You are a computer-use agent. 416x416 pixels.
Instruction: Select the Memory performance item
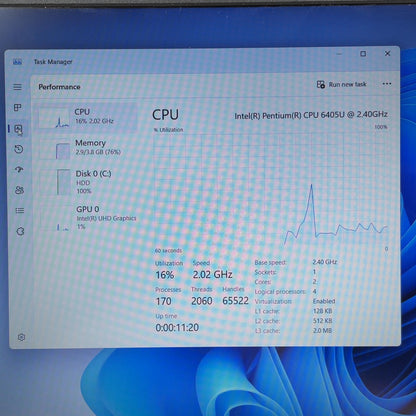point(87,148)
